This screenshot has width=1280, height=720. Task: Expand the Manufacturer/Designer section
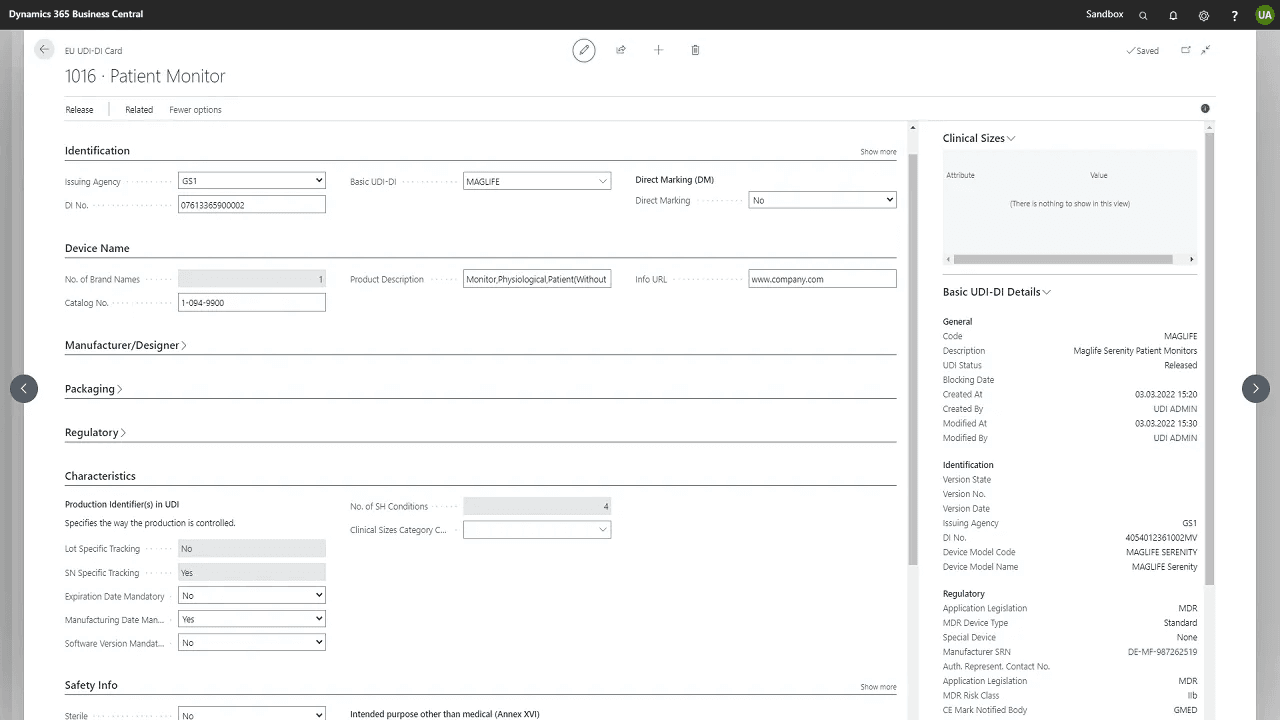tap(125, 345)
